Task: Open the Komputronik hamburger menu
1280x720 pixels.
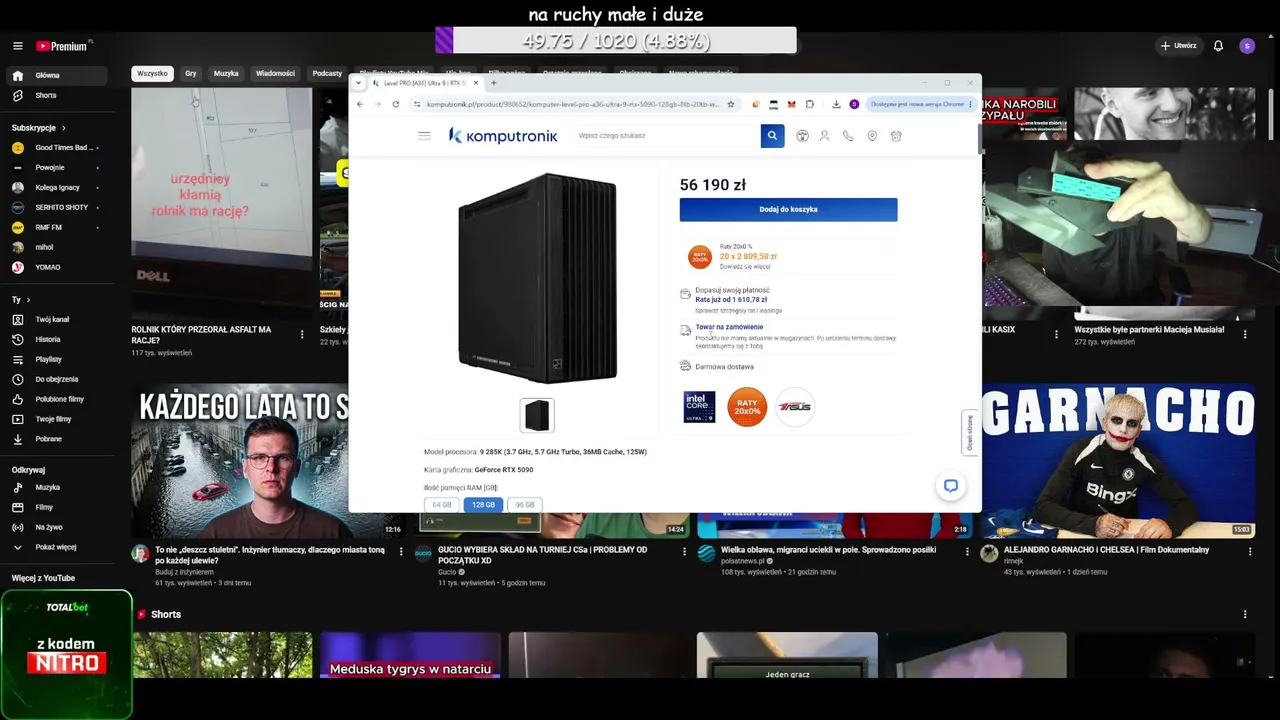Action: [424, 136]
